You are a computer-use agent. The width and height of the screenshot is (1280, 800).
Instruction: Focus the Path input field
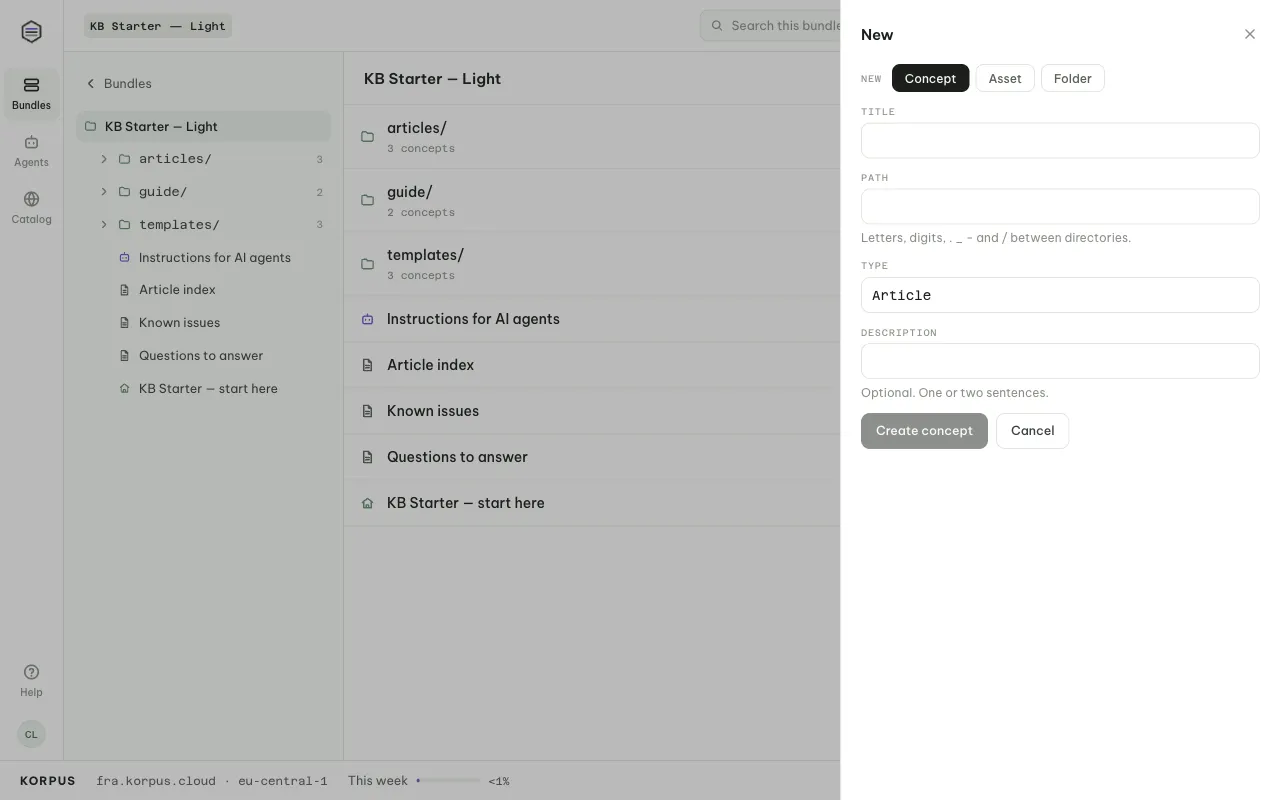coord(1060,206)
